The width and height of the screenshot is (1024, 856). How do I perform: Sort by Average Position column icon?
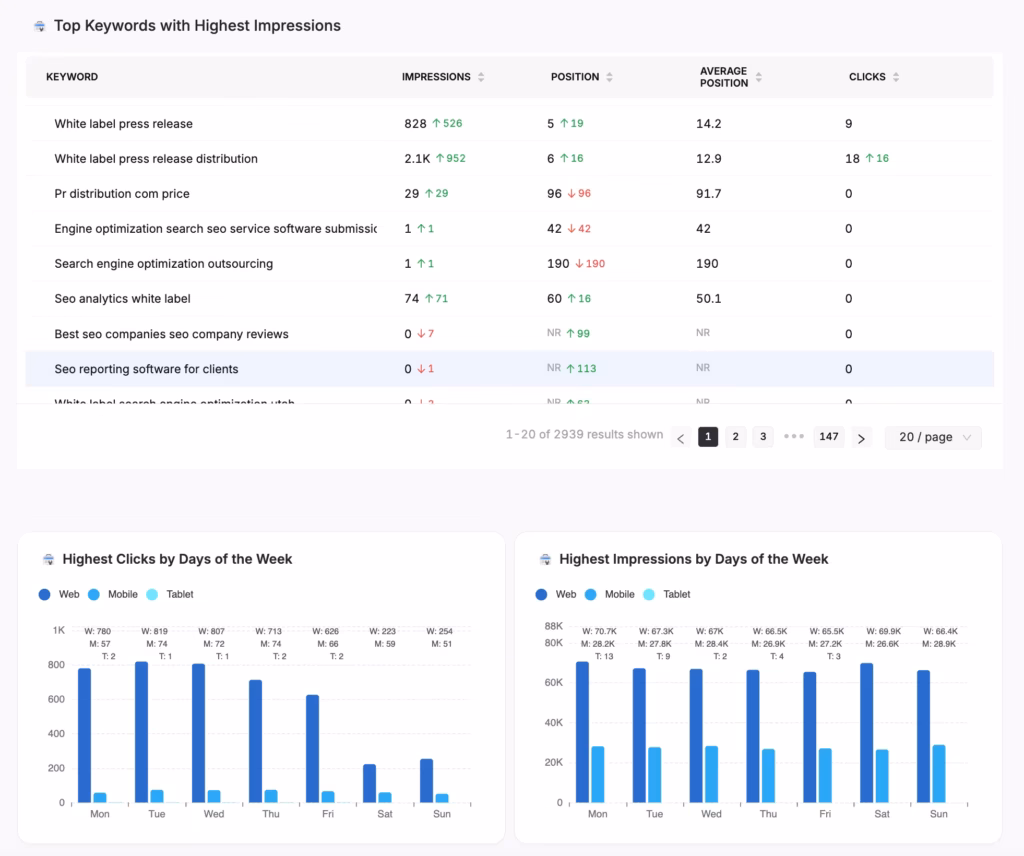coord(758,77)
